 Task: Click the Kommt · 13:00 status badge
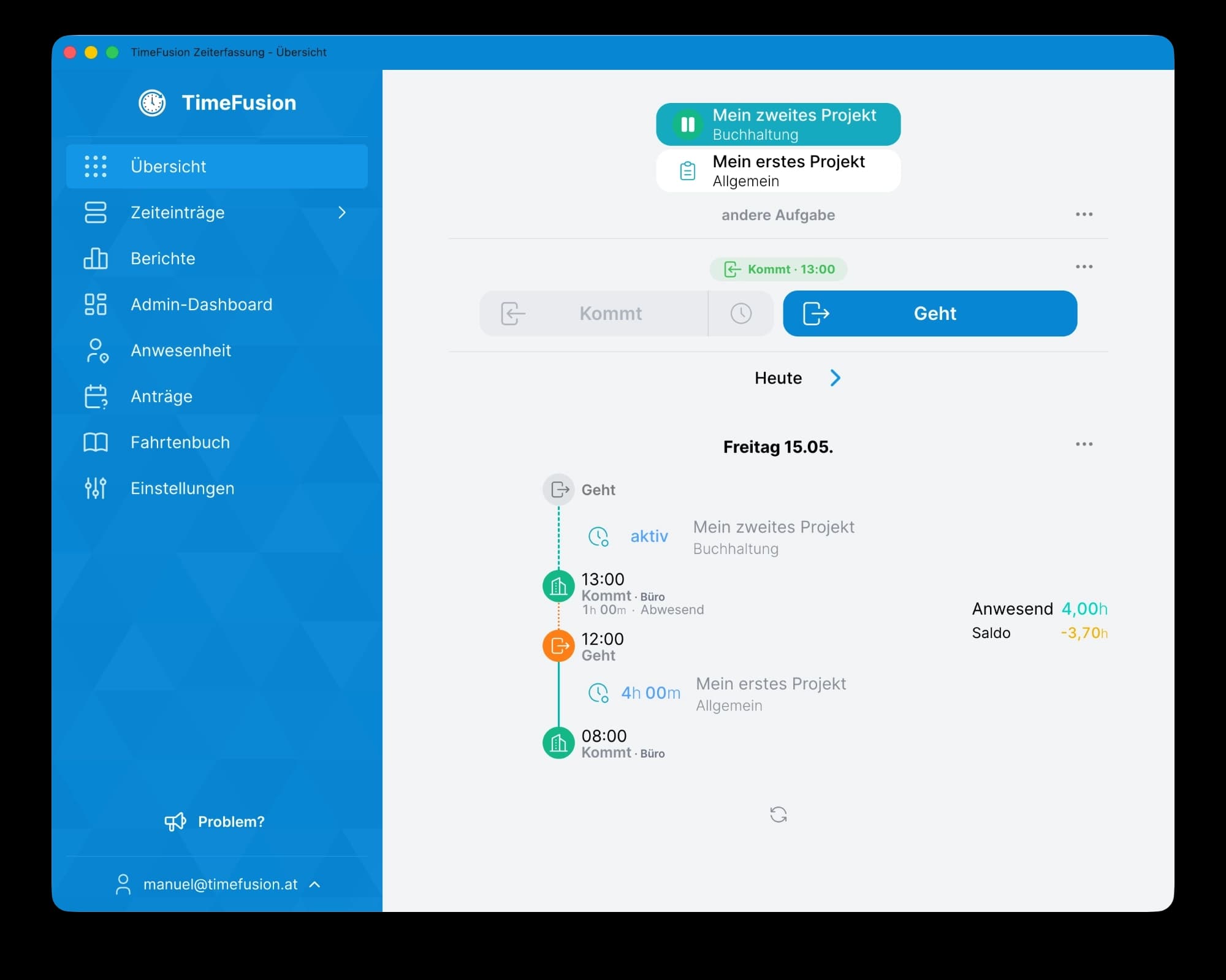[x=779, y=269]
